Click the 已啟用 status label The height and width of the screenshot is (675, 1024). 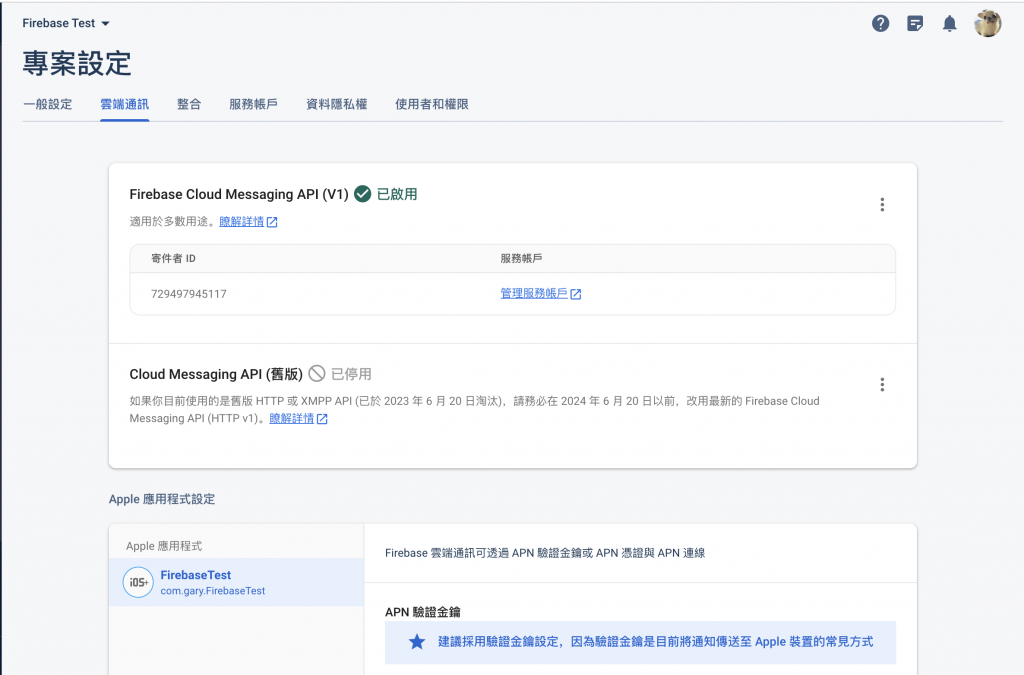pyautogui.click(x=397, y=194)
